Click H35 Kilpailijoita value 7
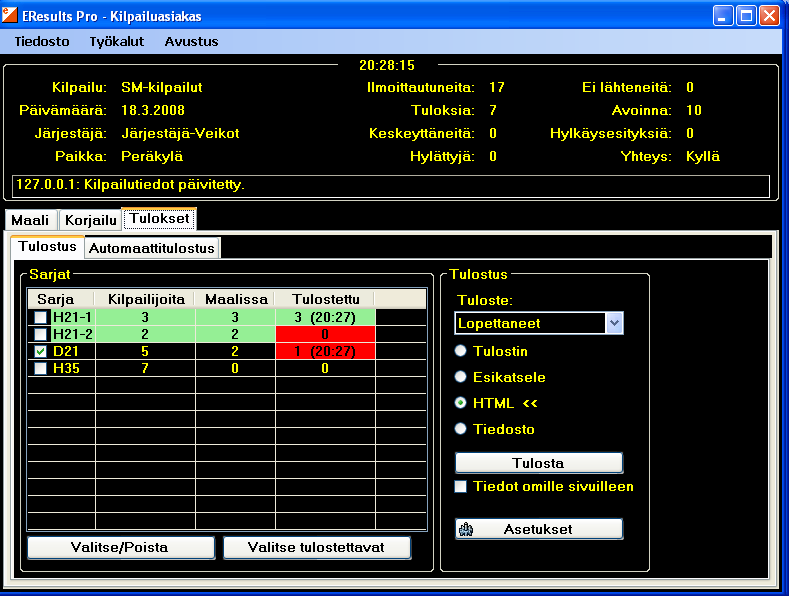Image resolution: width=789 pixels, height=596 pixels. coord(145,368)
